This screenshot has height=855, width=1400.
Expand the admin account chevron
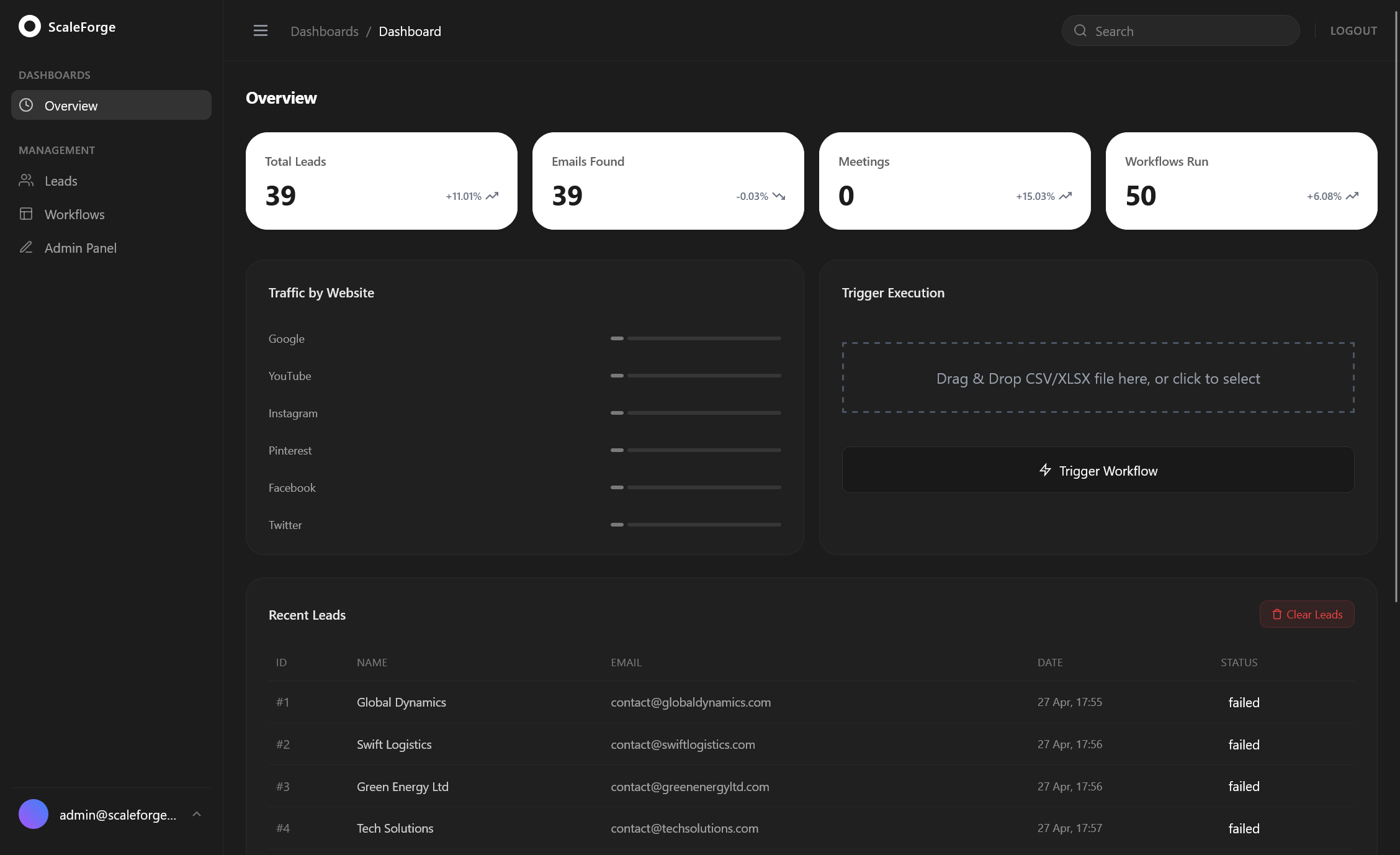pyautogui.click(x=197, y=814)
